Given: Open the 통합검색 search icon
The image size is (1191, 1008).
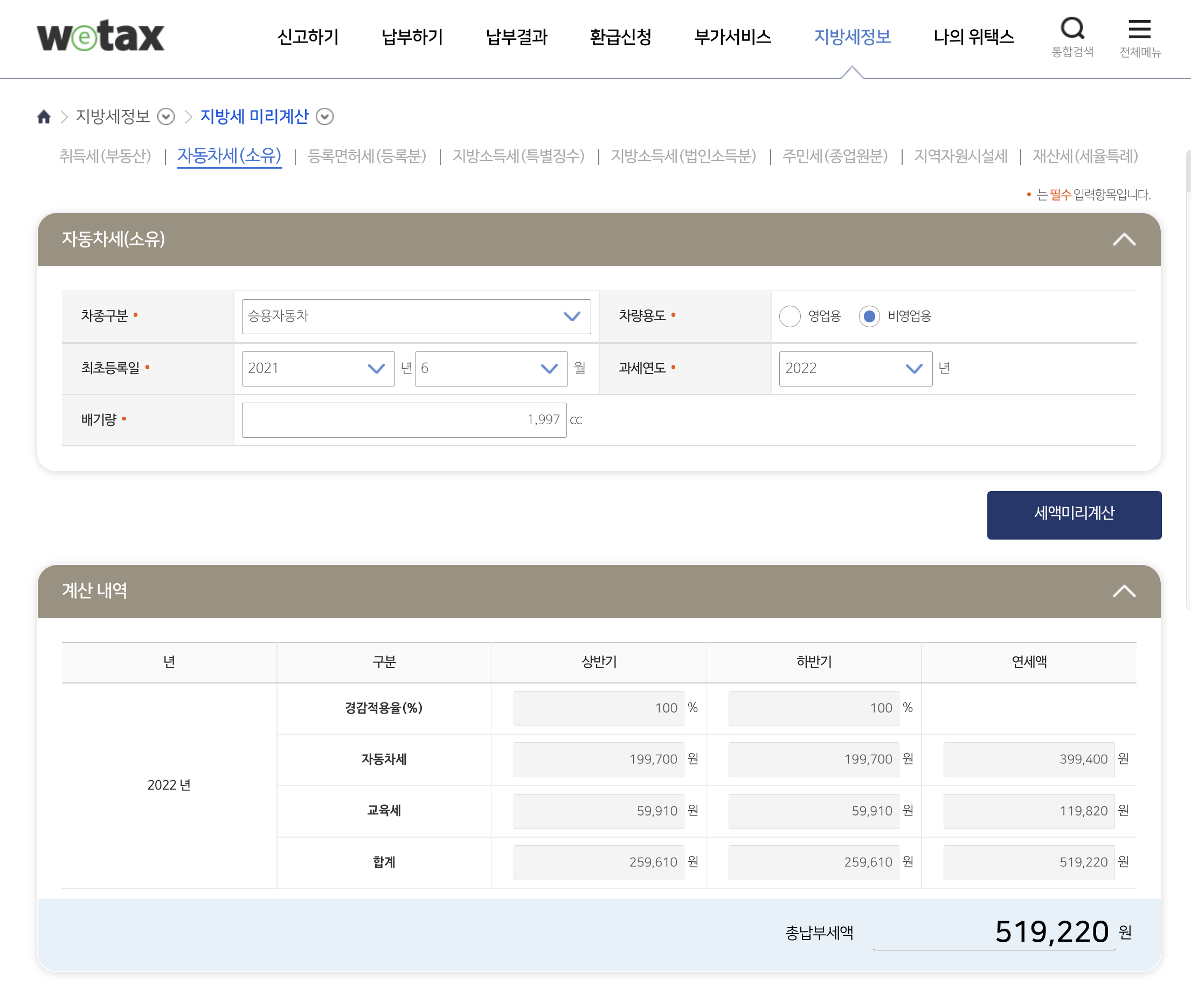Looking at the screenshot, I should [1072, 29].
